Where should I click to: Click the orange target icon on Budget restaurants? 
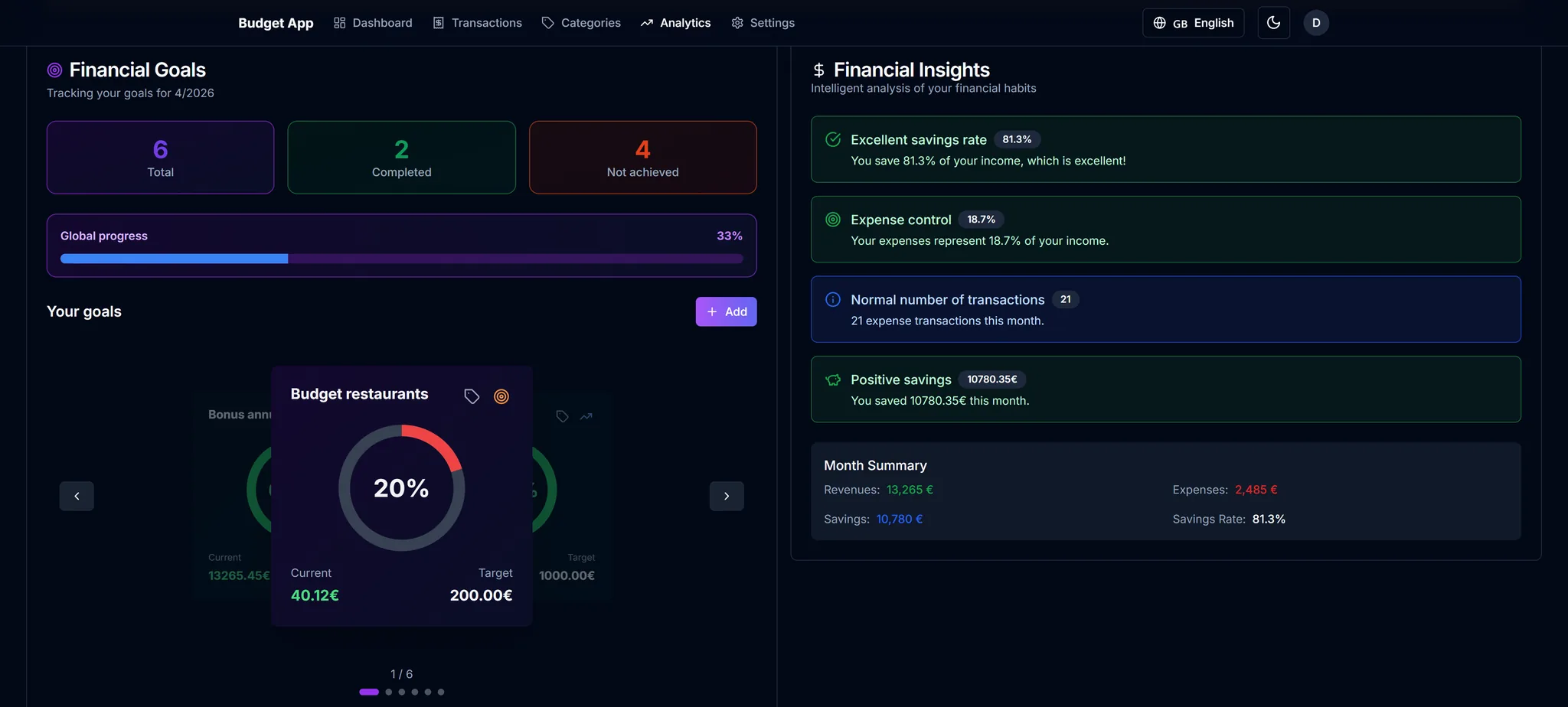501,396
